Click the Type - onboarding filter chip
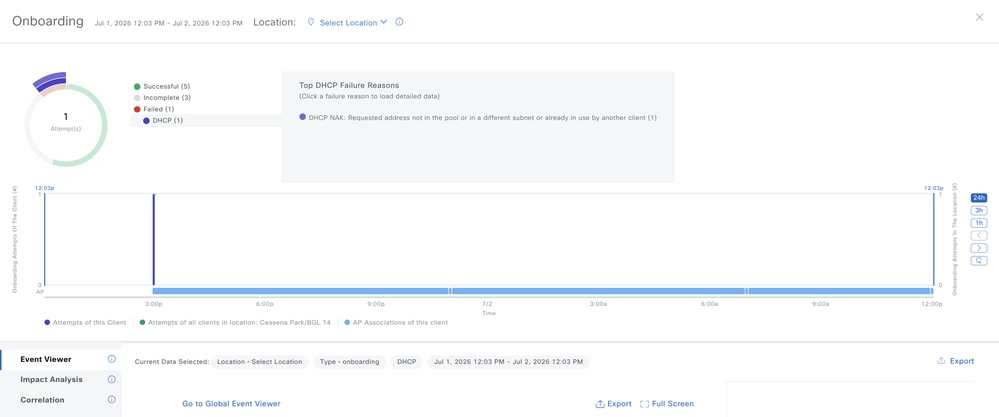The image size is (999, 417). [x=350, y=362]
